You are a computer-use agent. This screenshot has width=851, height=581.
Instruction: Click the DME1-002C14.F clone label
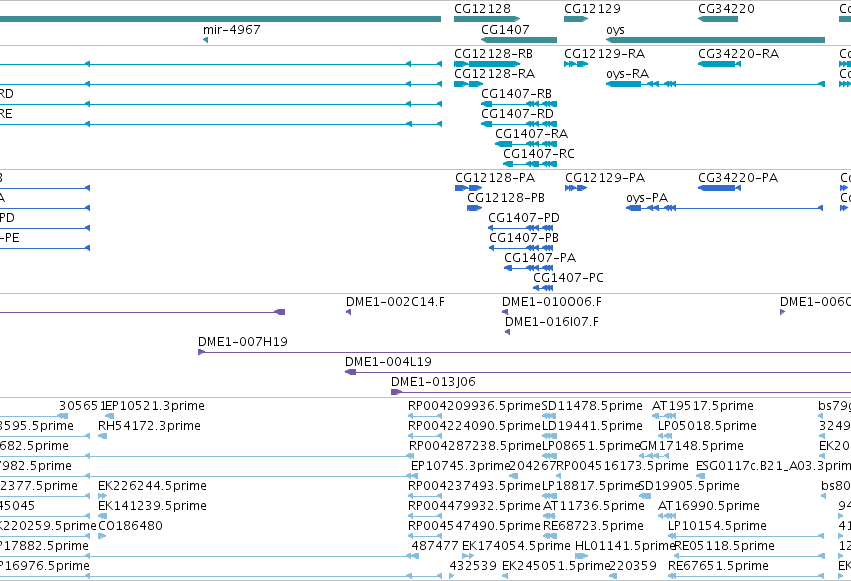click(395, 302)
